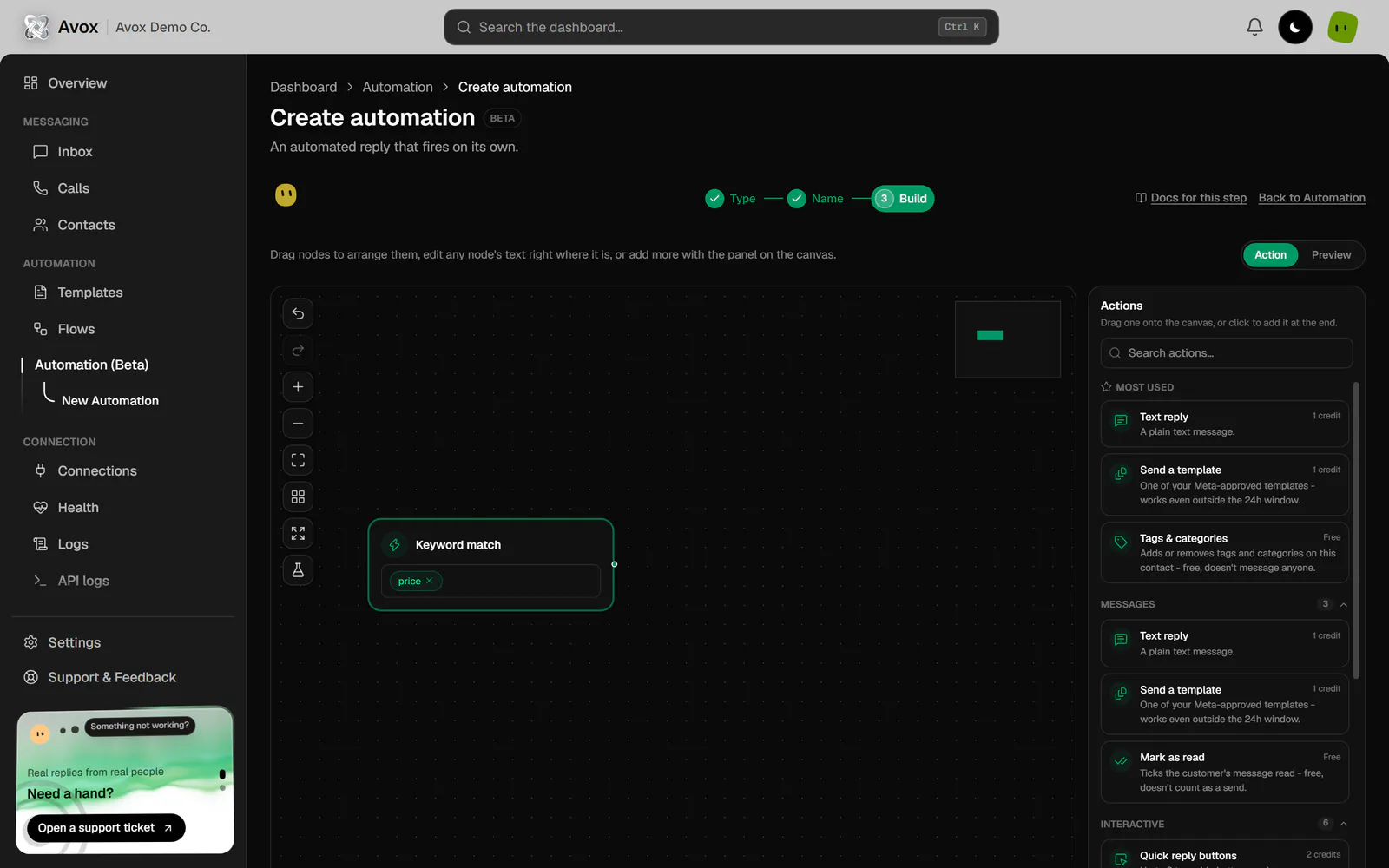Click the Keyword match lightning icon
Viewport: 1389px width, 868px height.
pyautogui.click(x=395, y=545)
